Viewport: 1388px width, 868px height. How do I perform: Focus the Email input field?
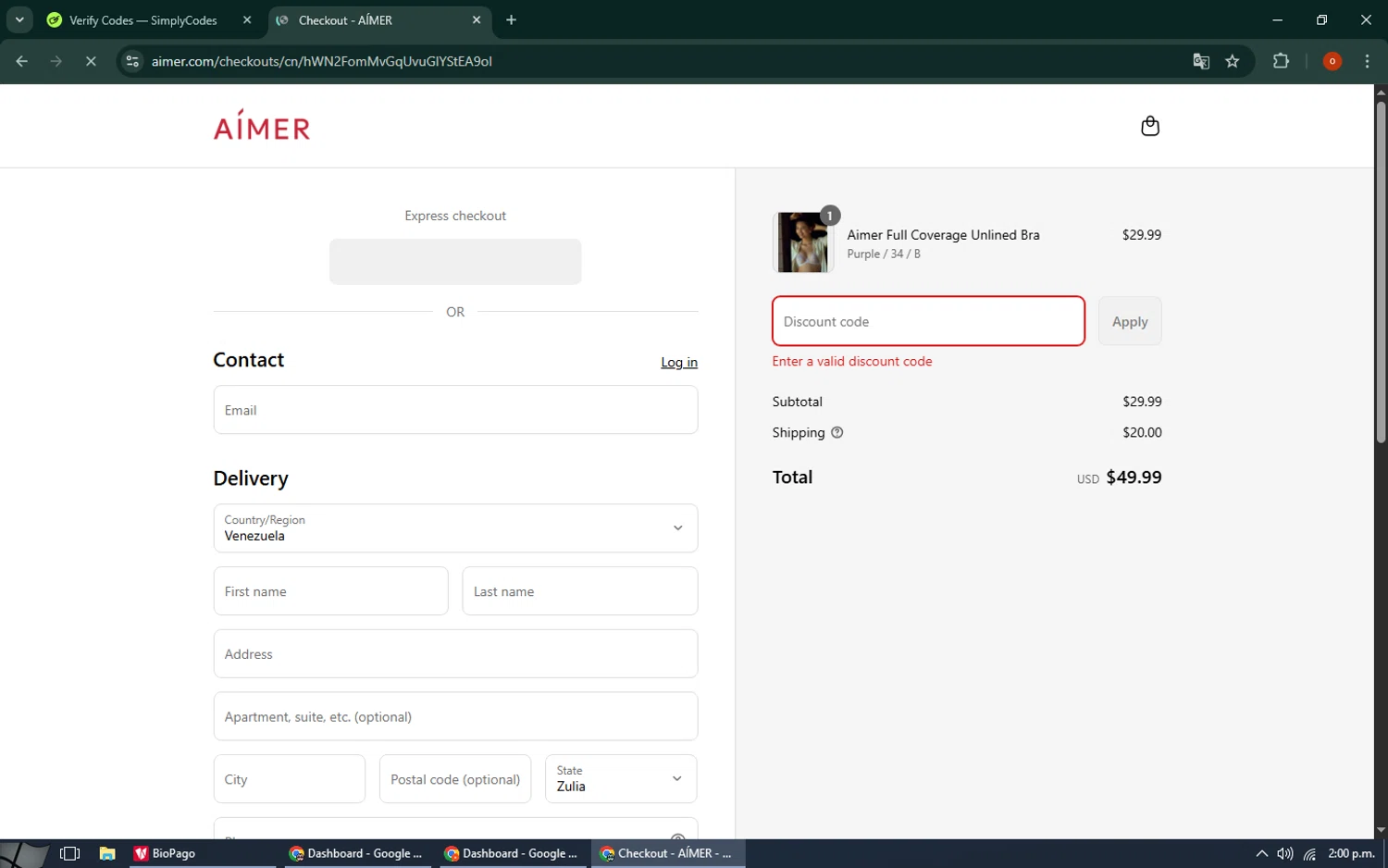point(455,410)
